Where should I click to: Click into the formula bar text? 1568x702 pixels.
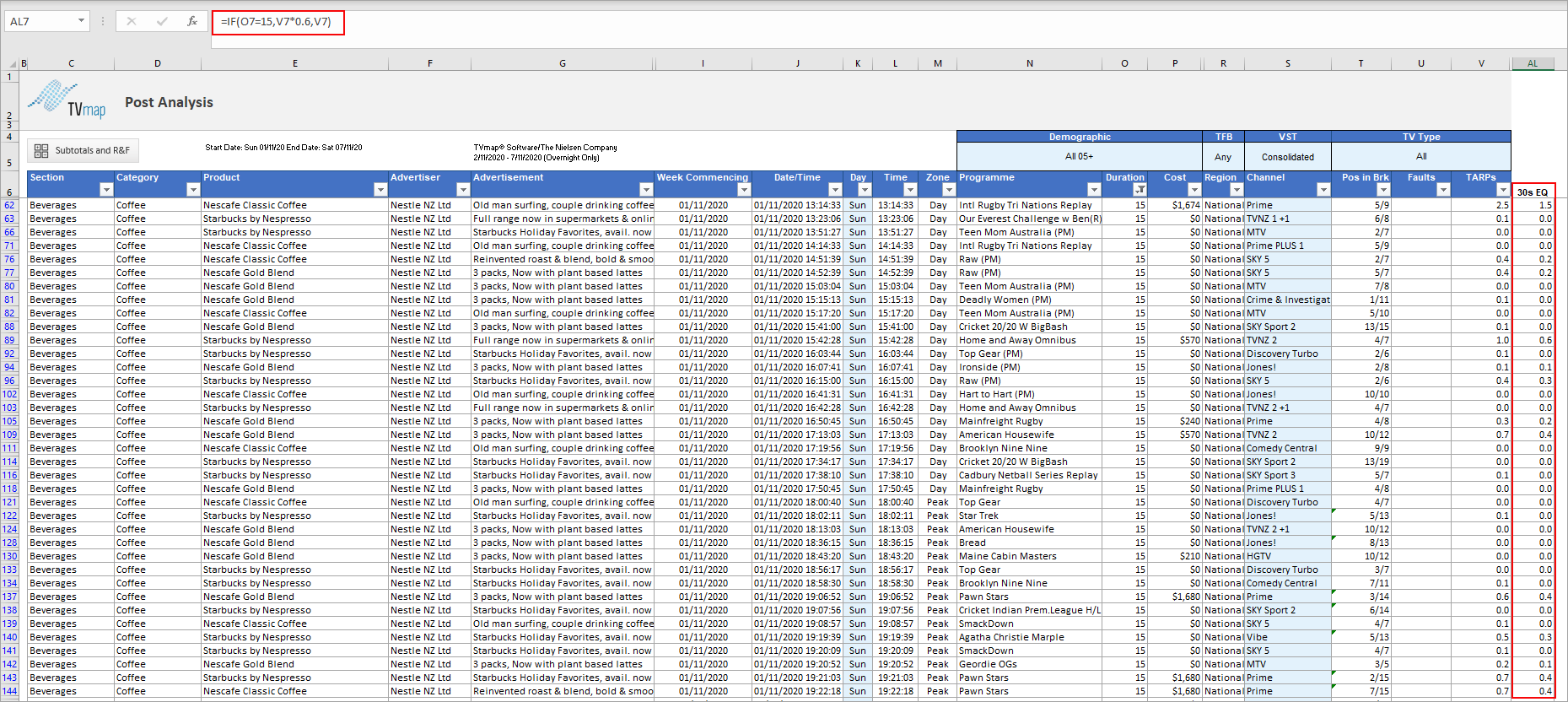tap(277, 22)
